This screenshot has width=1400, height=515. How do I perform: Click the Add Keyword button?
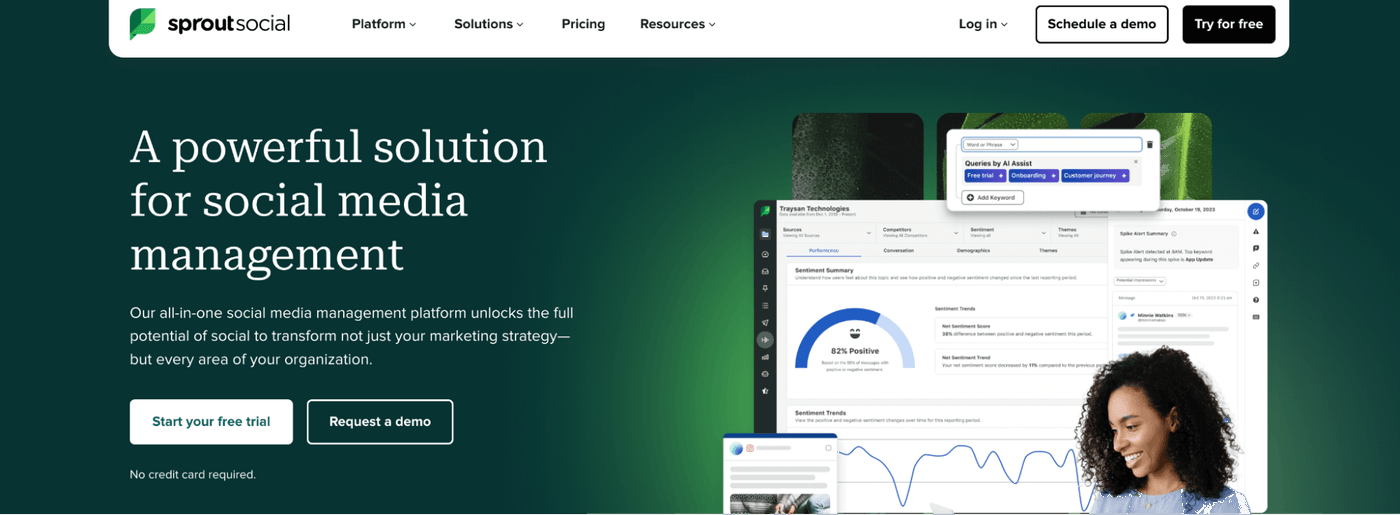(993, 198)
